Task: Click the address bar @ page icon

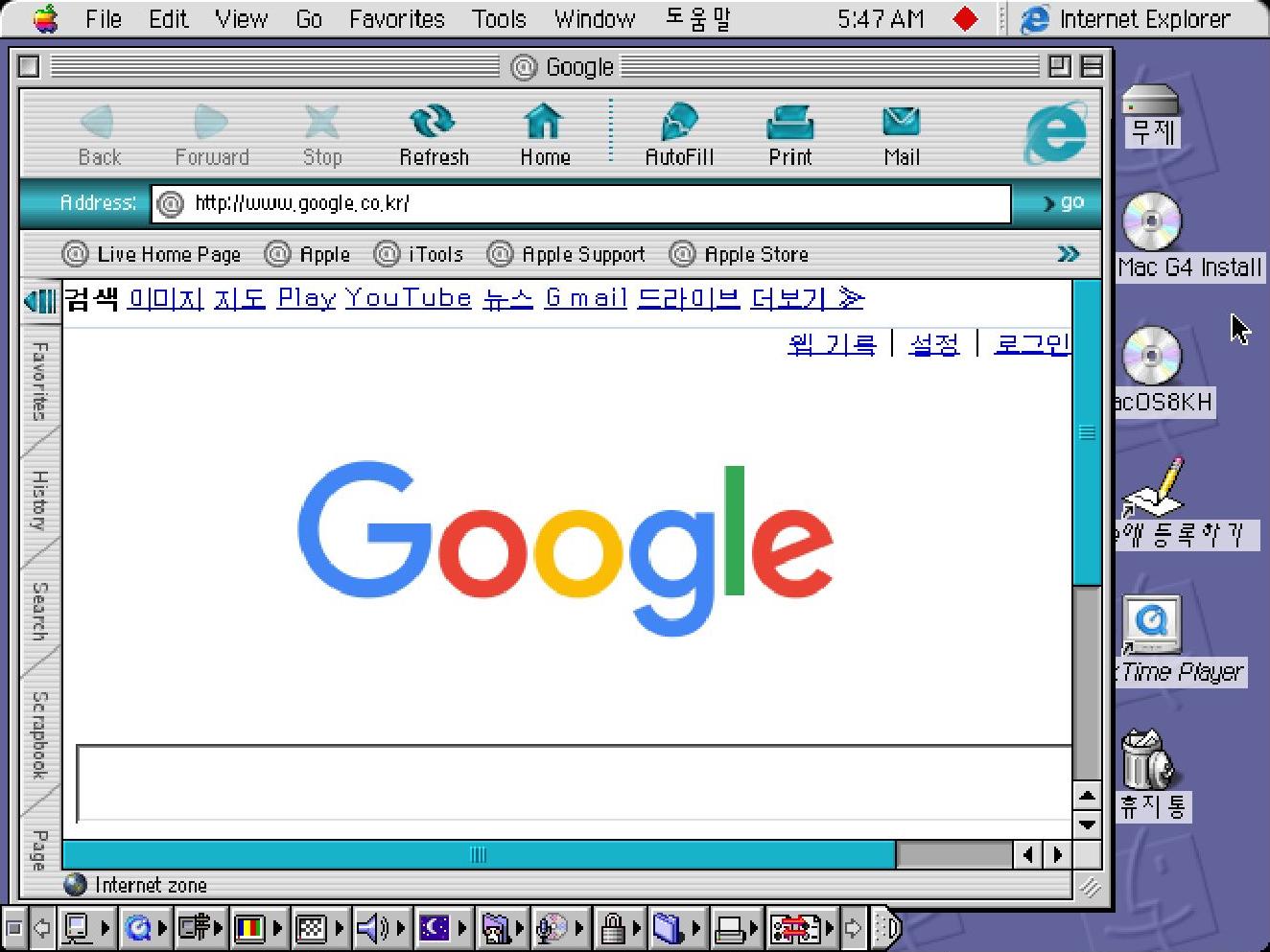Action: 170,203
